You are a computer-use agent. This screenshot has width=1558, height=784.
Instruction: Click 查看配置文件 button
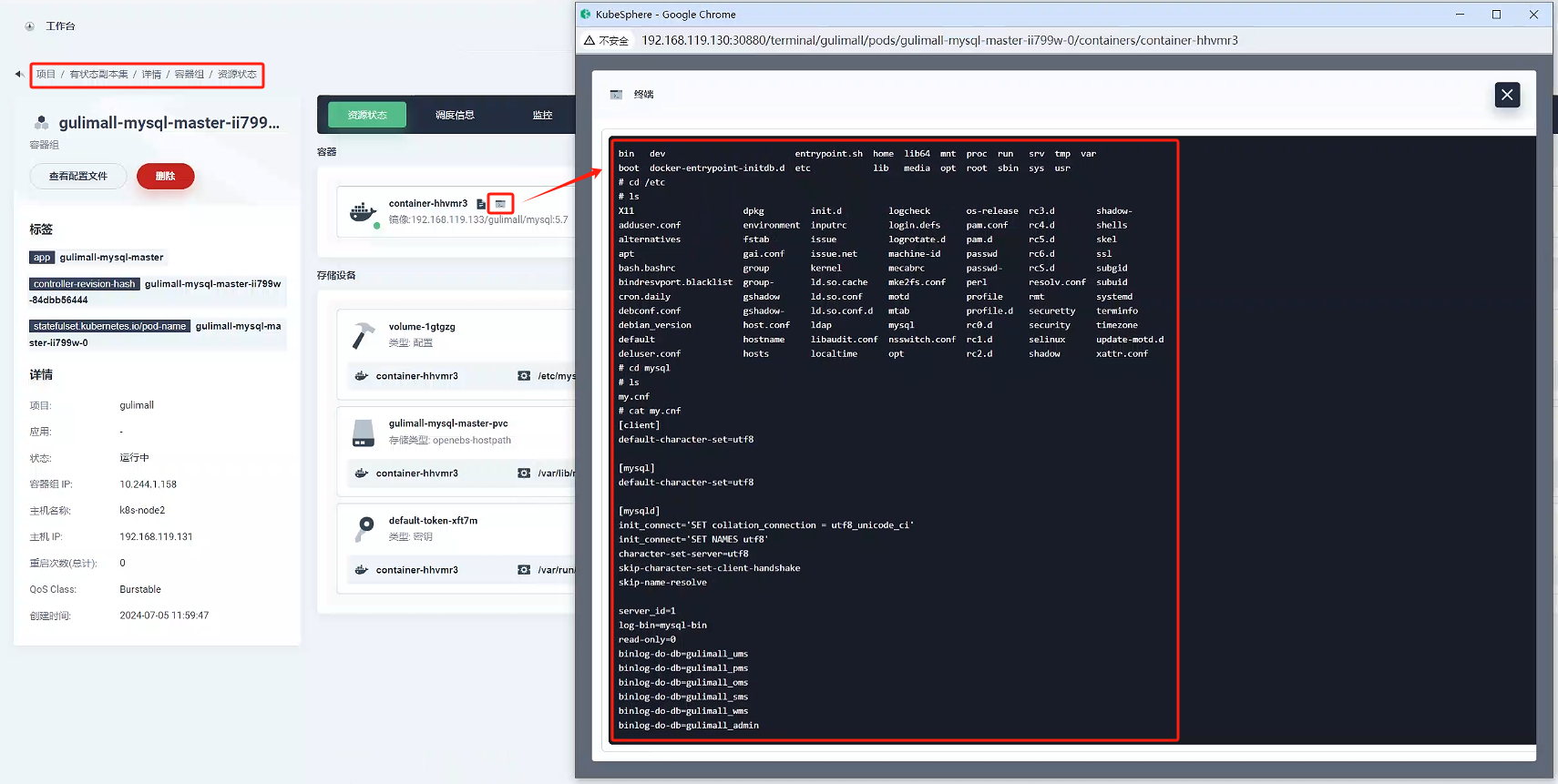pyautogui.click(x=78, y=176)
